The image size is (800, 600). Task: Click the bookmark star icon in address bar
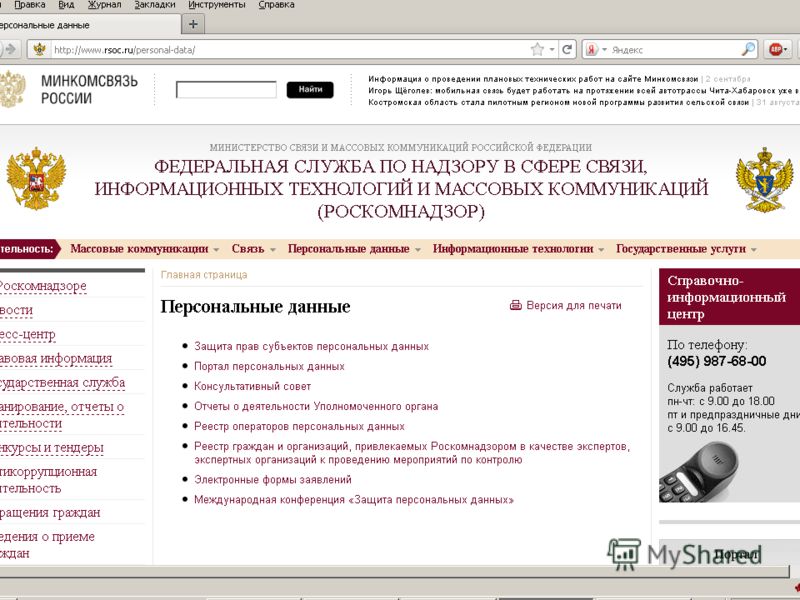(x=537, y=49)
